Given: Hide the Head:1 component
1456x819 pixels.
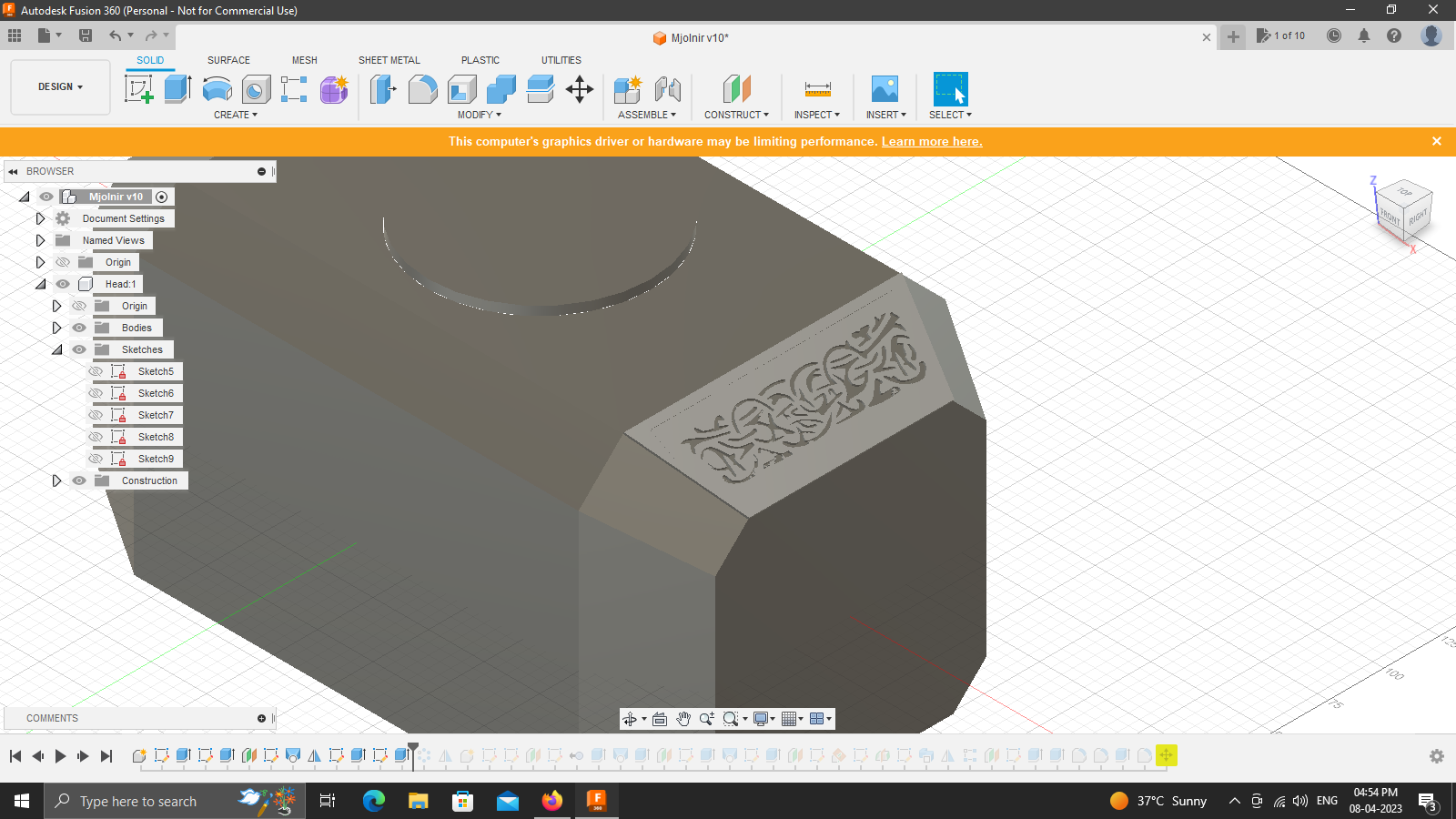Looking at the screenshot, I should pyautogui.click(x=62, y=283).
